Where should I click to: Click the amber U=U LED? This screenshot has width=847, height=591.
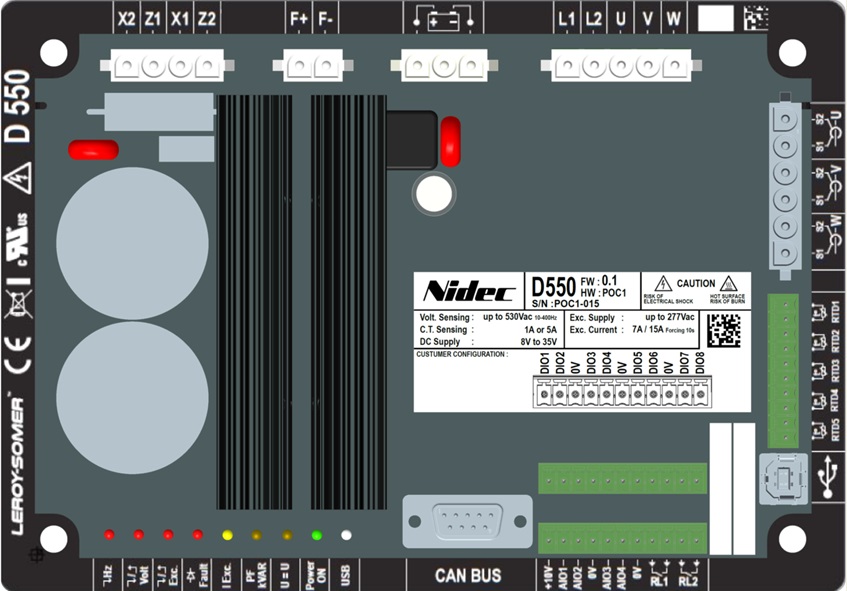click(x=287, y=535)
